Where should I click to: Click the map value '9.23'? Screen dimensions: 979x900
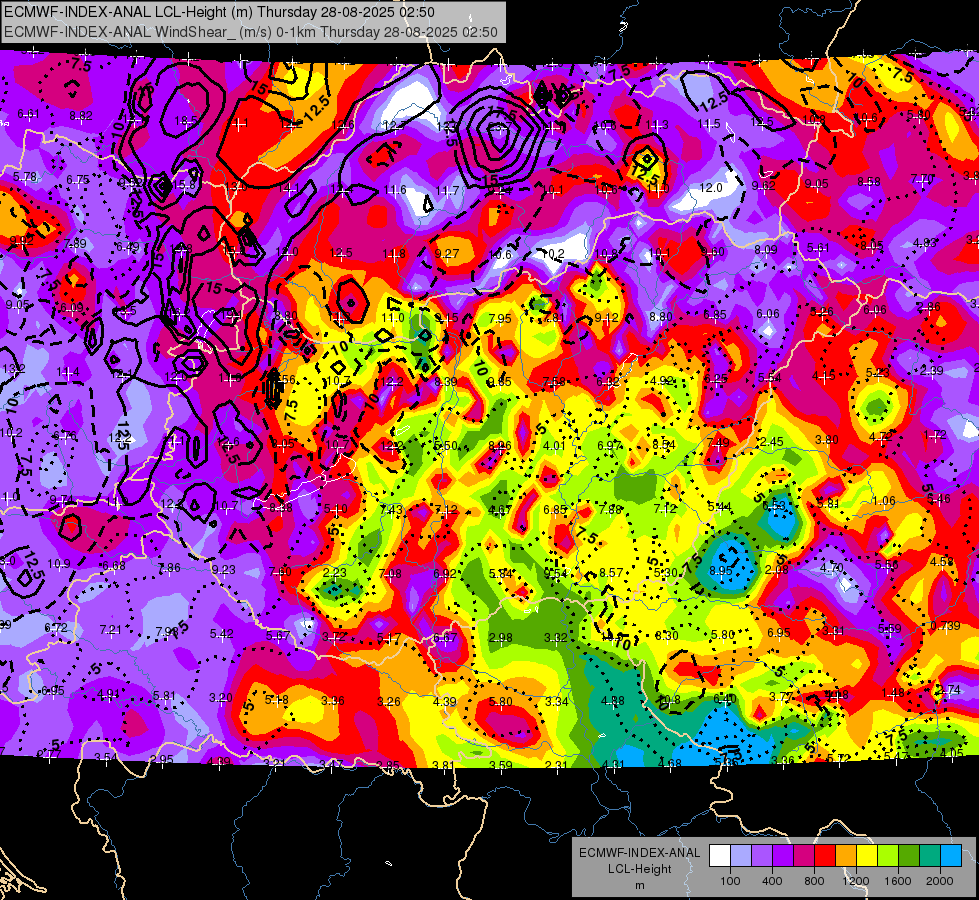224,569
